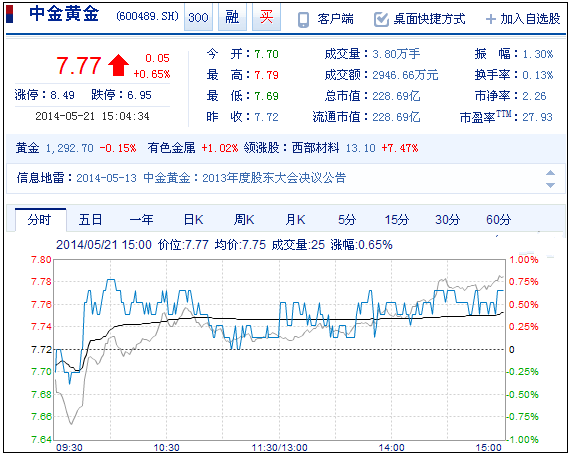Screen dimensions: 570x455
Task: Click the 客户端 phone icon
Action: (303, 20)
